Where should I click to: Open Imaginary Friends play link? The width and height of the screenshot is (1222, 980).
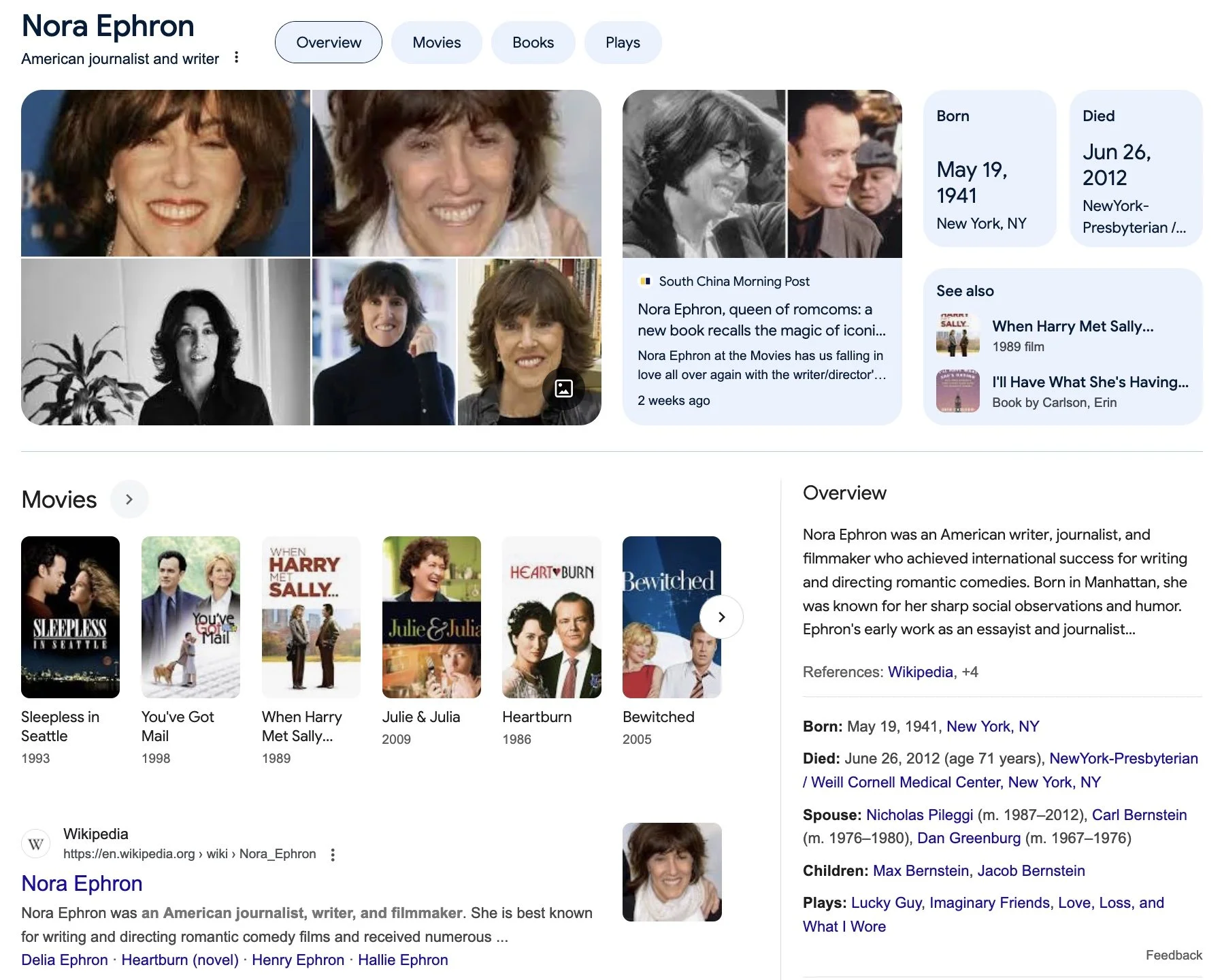click(989, 902)
